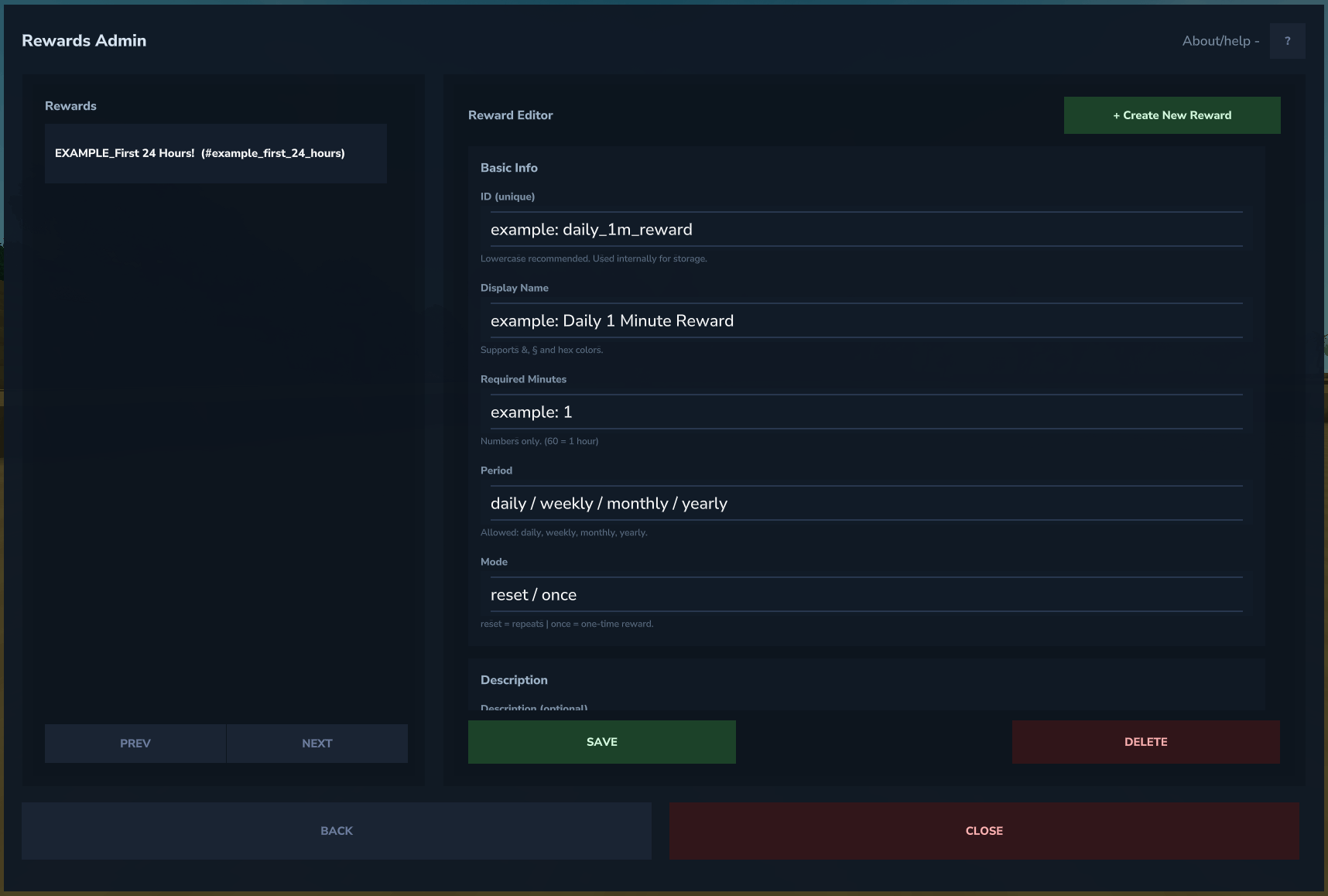
Task: Click the Rewards Admin title text
Action: coord(84,41)
